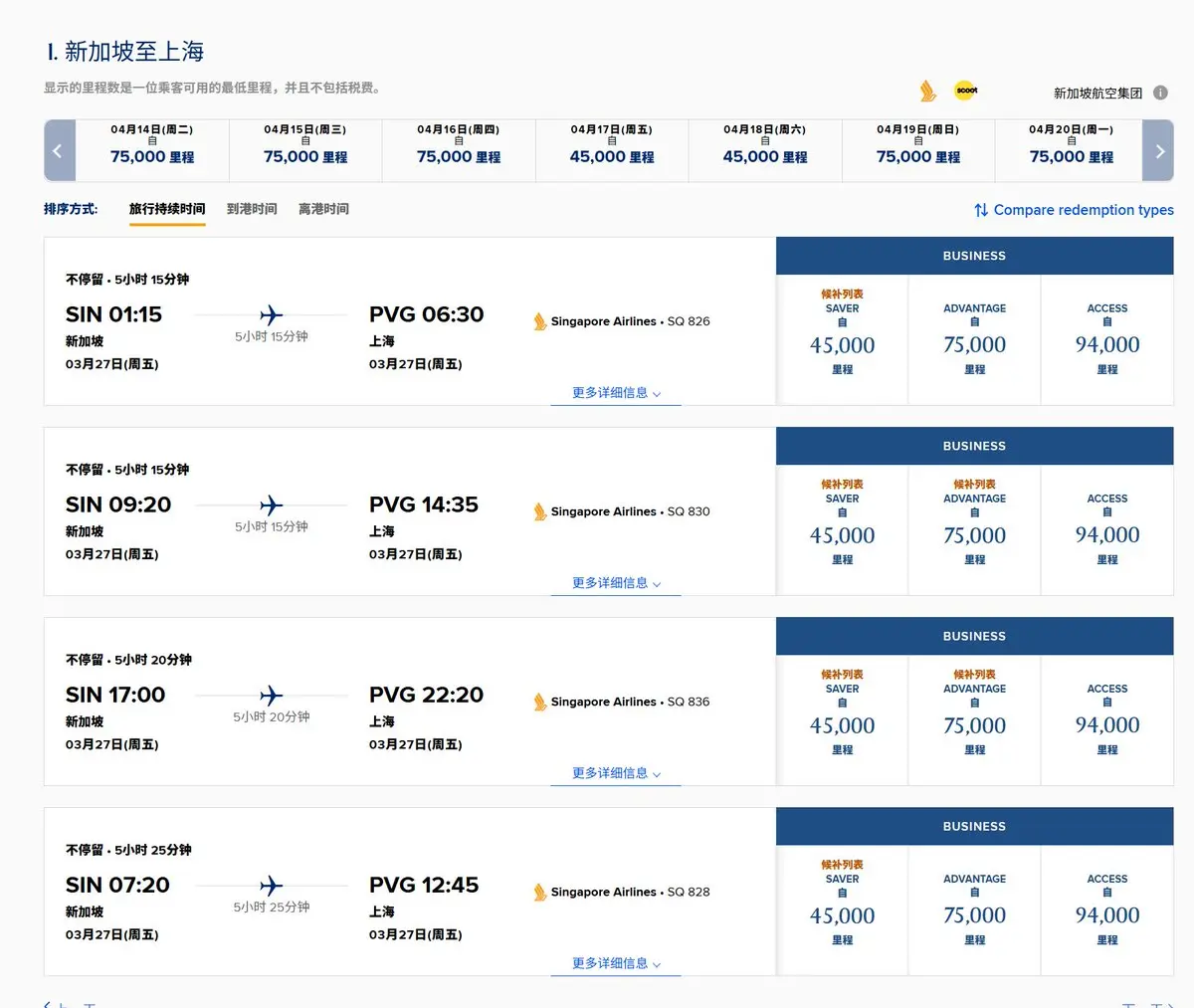Select Saver 45,000 fare for SQ 828
This screenshot has height=1008, width=1194.
pos(842,914)
